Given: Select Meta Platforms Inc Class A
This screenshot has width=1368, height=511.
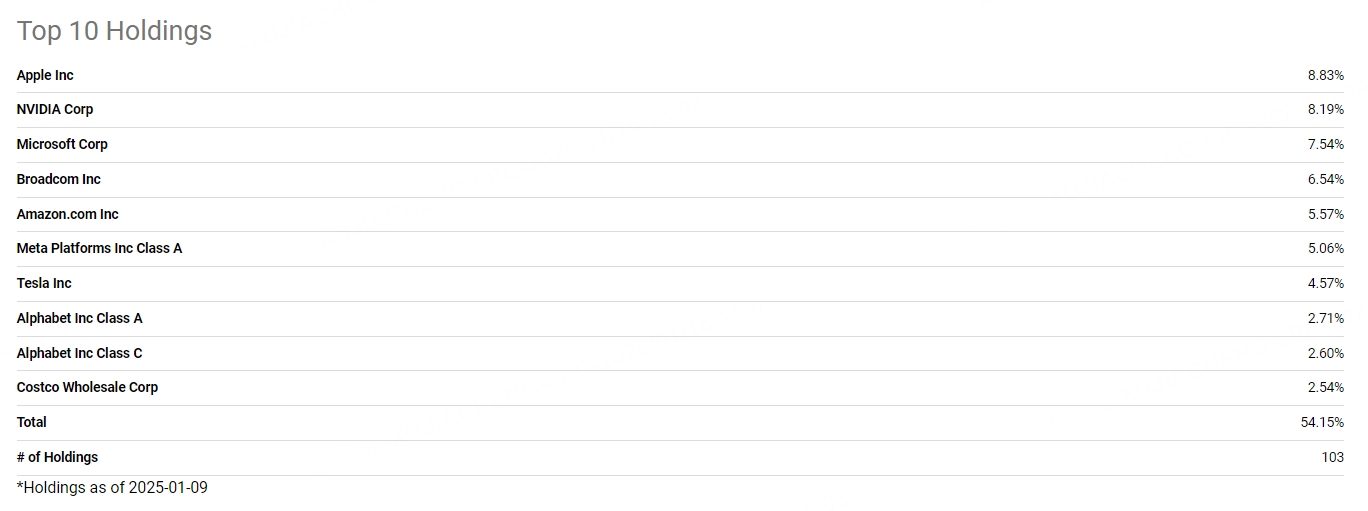Looking at the screenshot, I should tap(100, 248).
